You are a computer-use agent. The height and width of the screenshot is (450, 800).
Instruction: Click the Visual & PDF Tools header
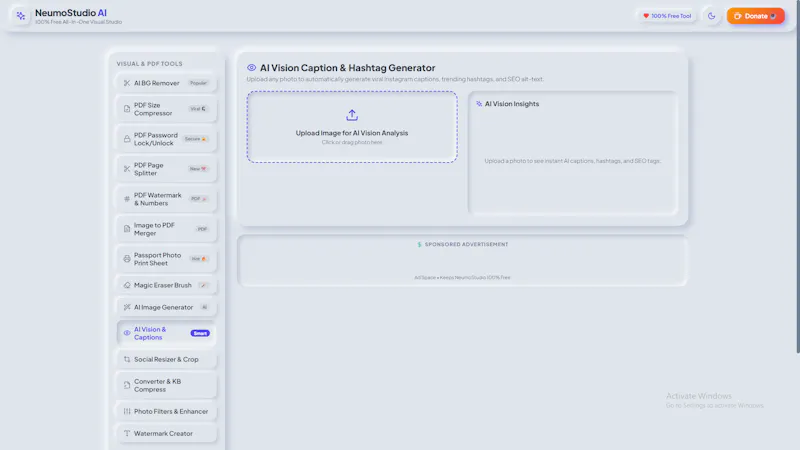[x=149, y=64]
